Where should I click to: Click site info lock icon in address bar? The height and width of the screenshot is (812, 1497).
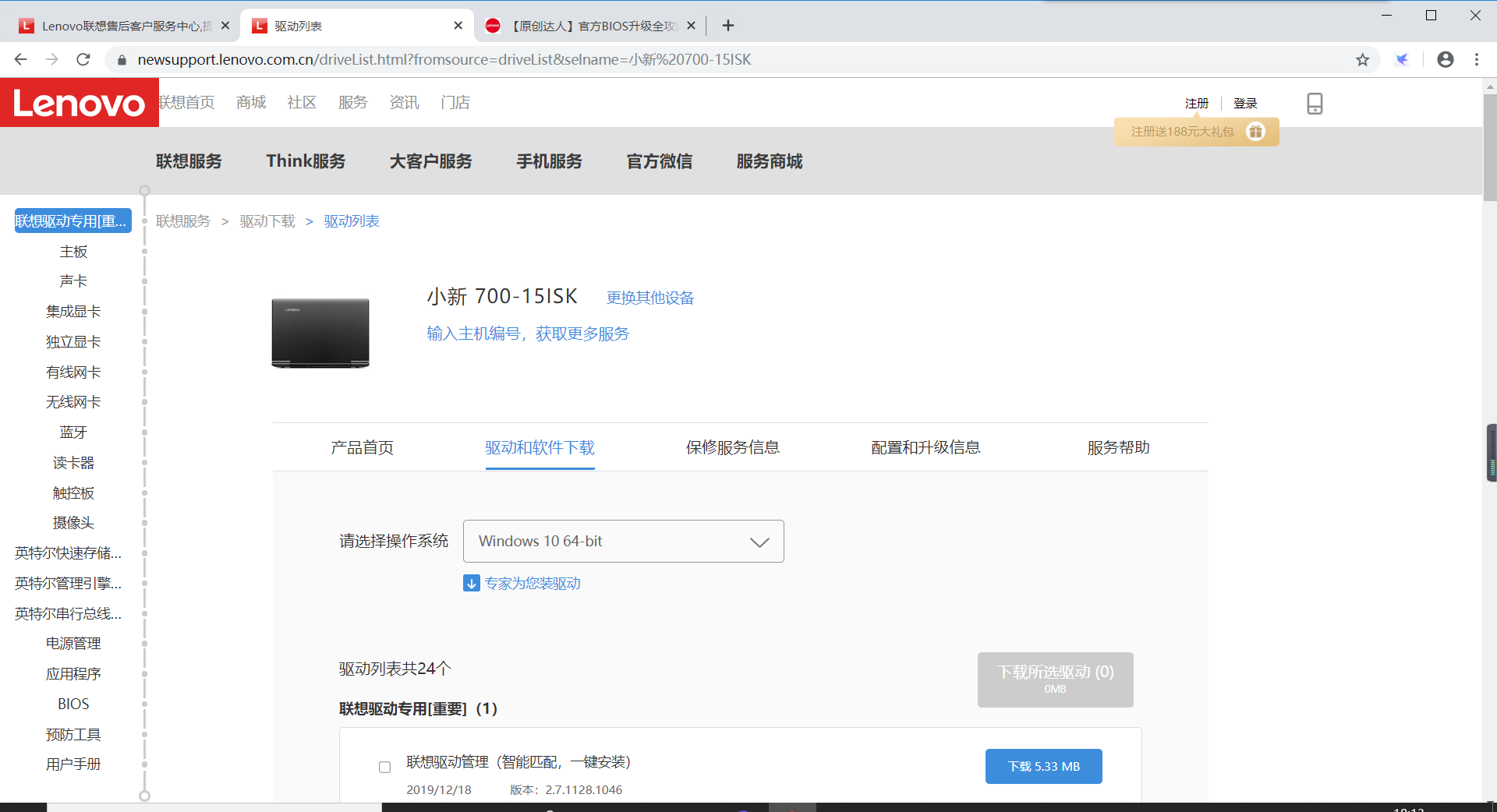click(121, 60)
